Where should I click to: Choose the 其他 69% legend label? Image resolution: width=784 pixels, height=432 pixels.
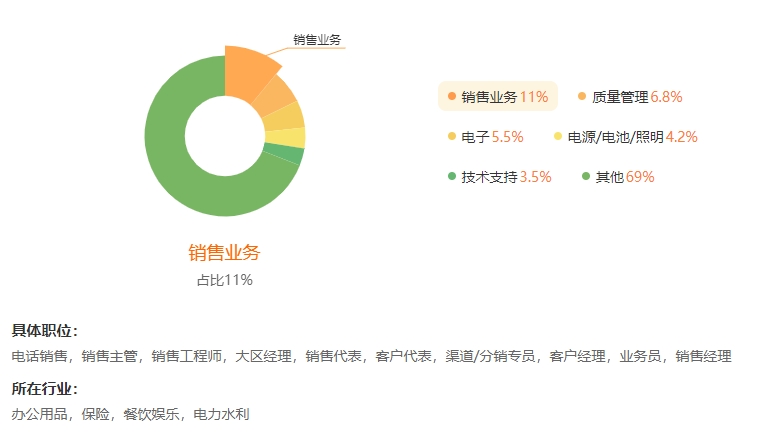tap(618, 176)
